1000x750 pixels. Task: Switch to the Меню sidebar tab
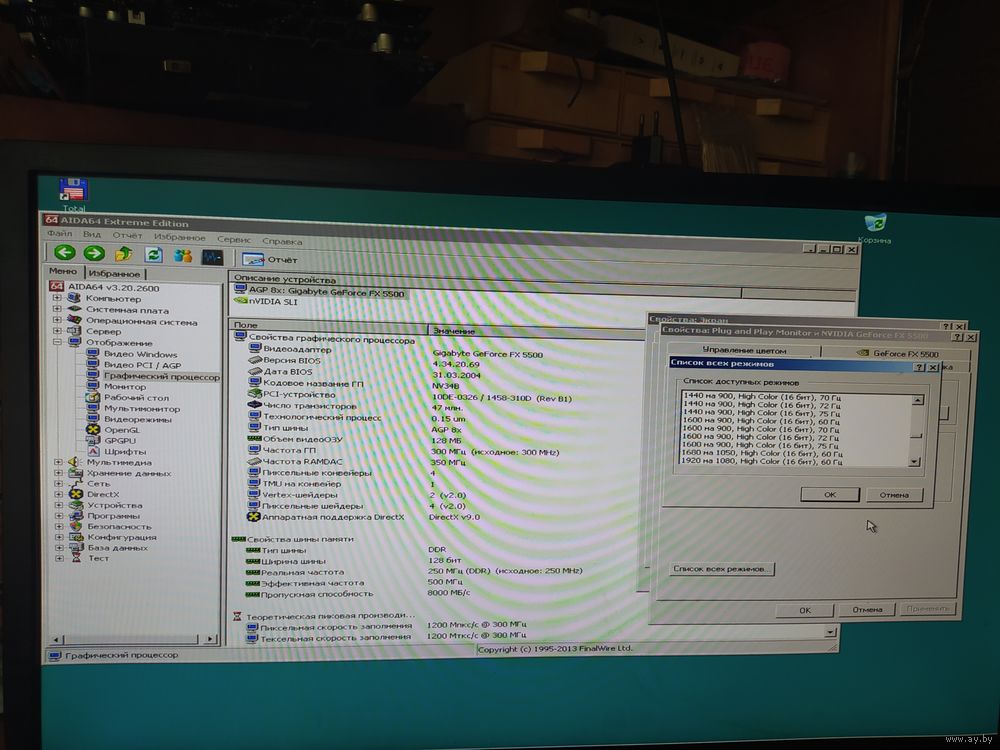[62, 271]
